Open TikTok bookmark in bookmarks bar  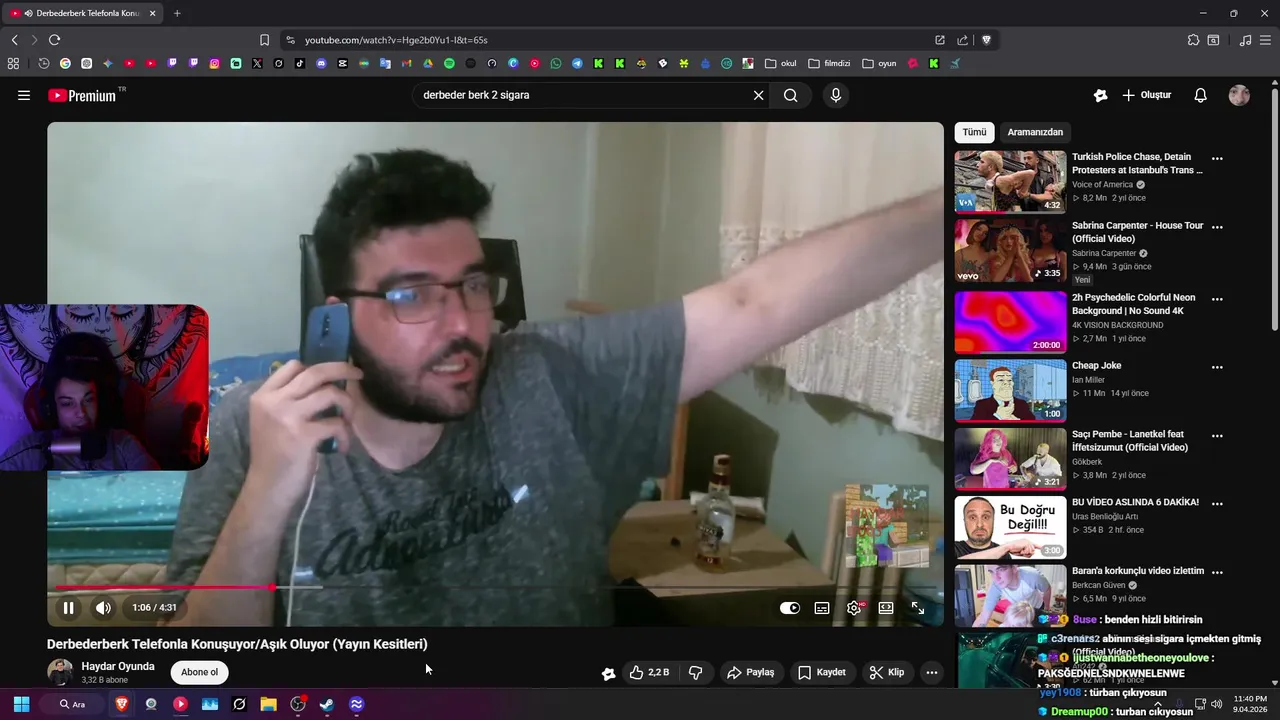click(300, 63)
